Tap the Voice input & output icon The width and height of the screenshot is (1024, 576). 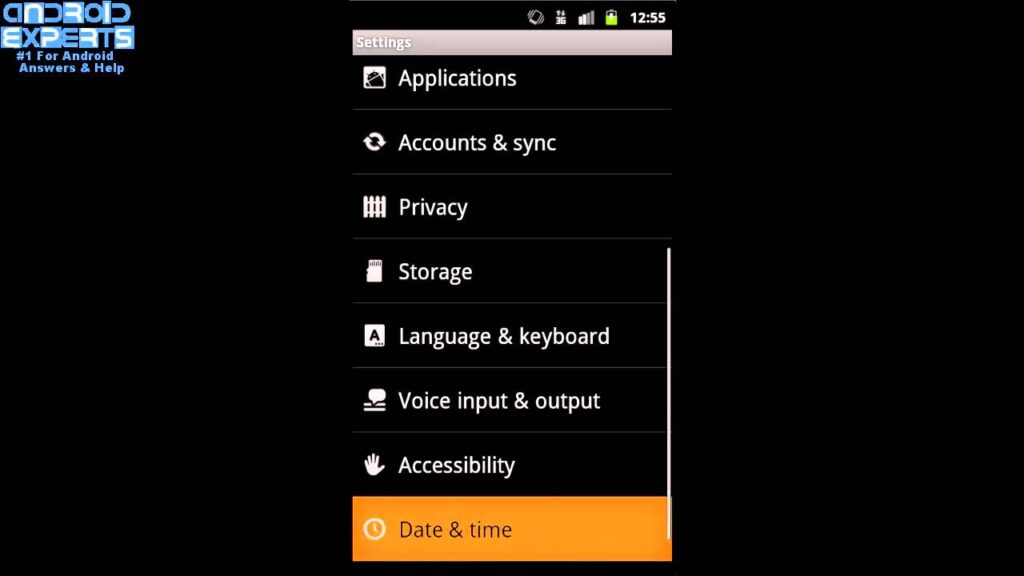(374, 400)
